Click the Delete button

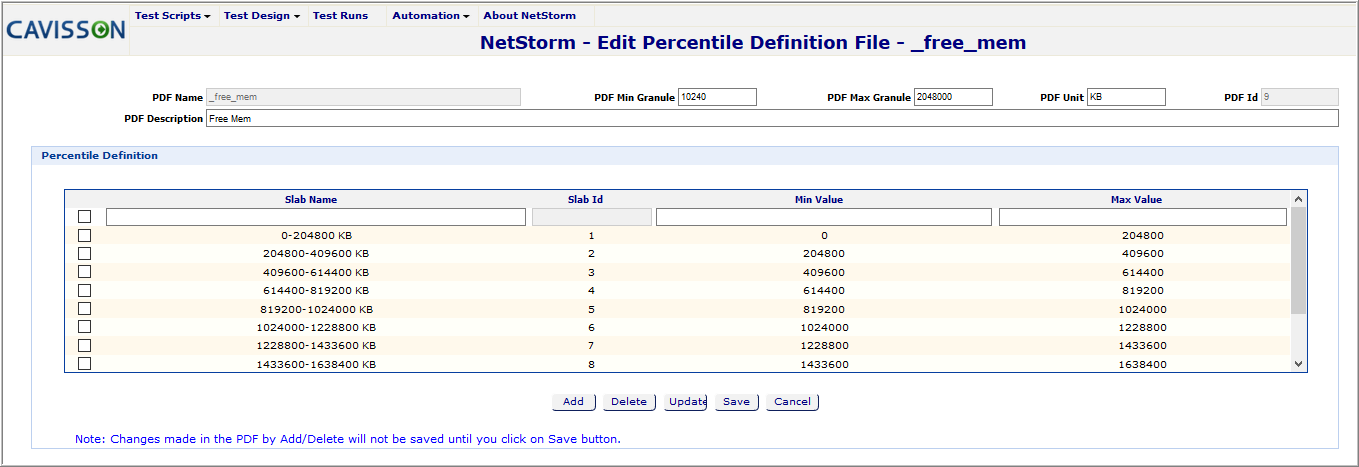(x=629, y=402)
